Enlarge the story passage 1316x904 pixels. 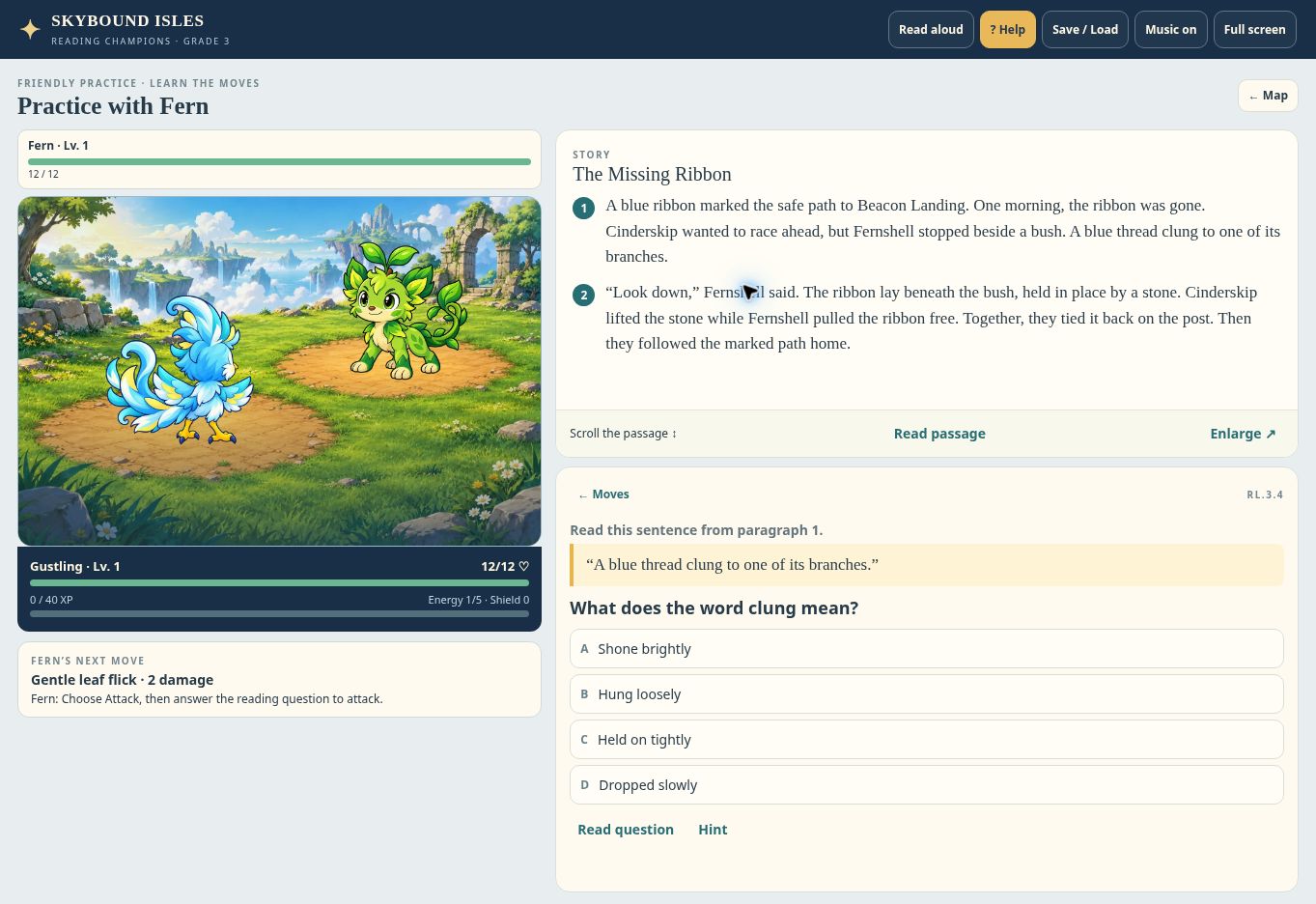pyautogui.click(x=1243, y=434)
